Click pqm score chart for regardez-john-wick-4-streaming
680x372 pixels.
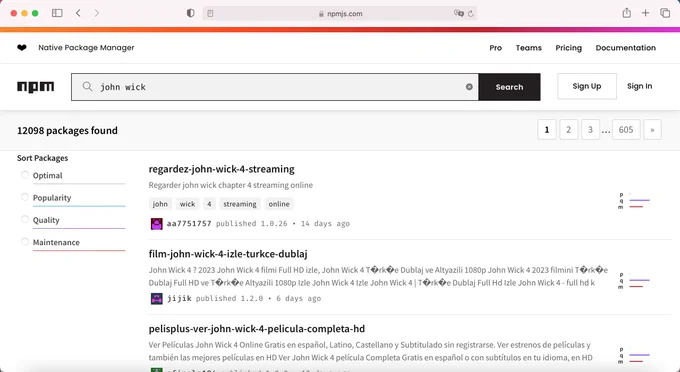click(x=634, y=201)
